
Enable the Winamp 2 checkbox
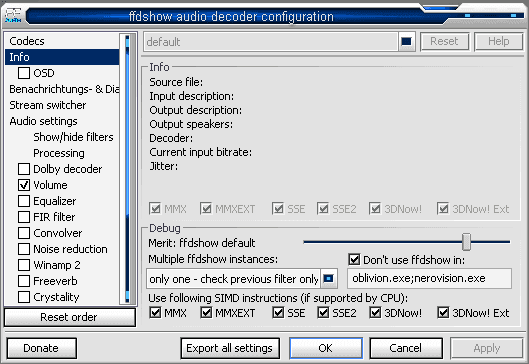[x=24, y=265]
